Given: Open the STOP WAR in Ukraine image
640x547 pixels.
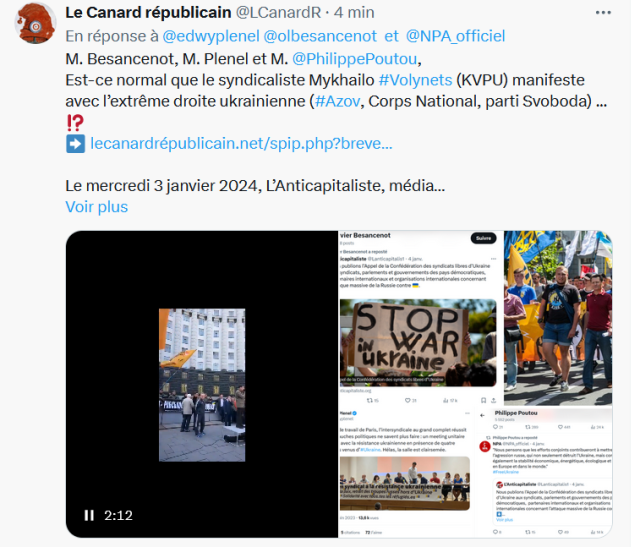Looking at the screenshot, I should pos(418,342).
